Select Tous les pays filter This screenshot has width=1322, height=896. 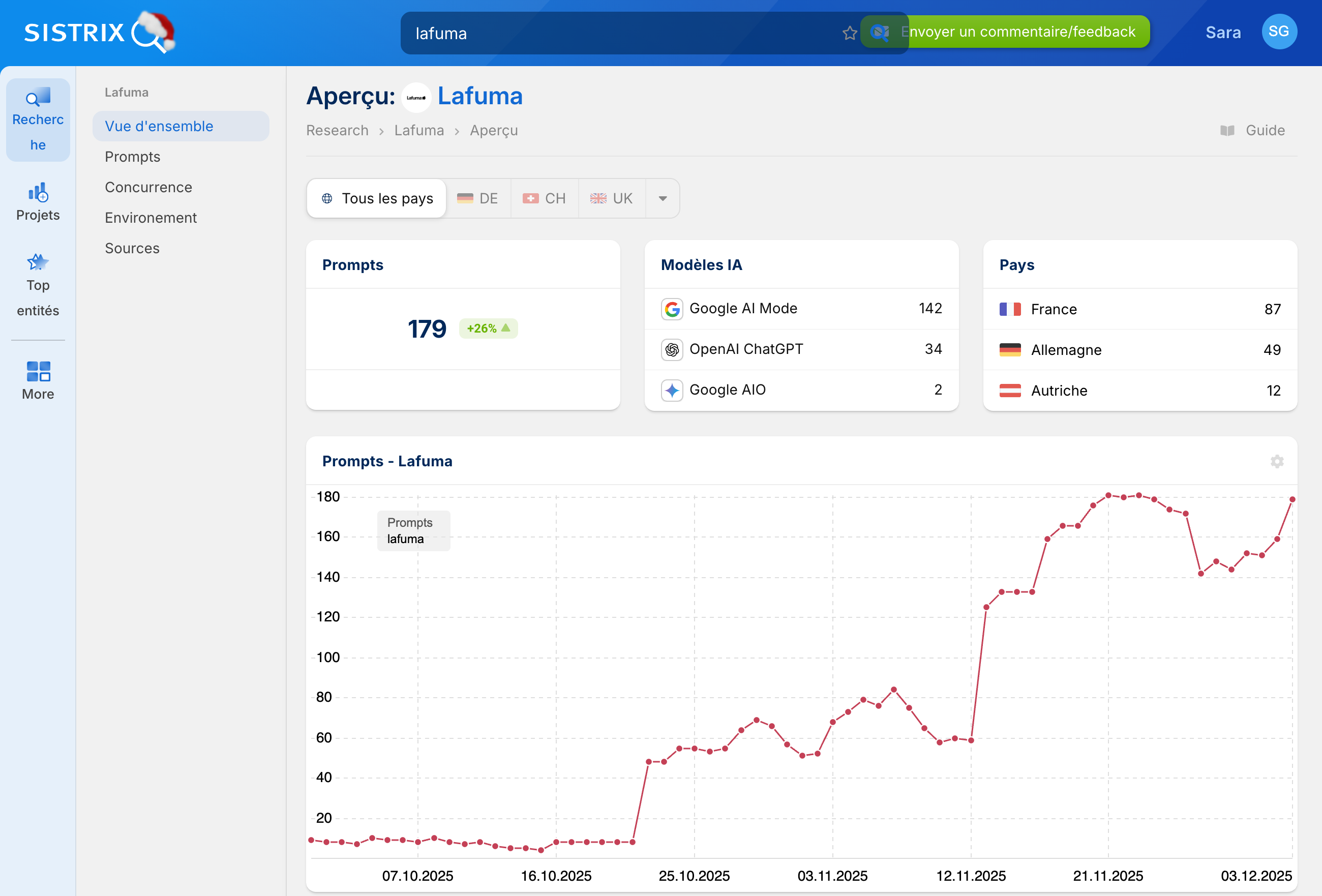(377, 198)
